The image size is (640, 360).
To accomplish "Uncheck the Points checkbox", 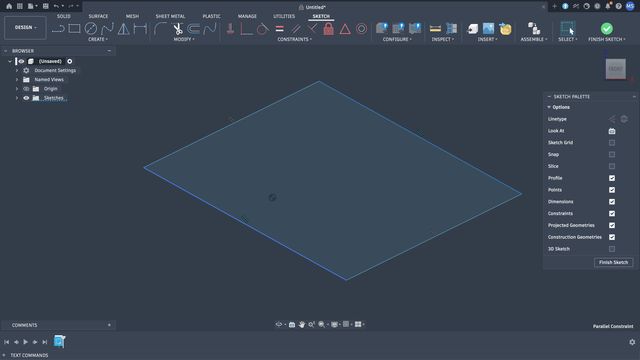I will click(611, 190).
